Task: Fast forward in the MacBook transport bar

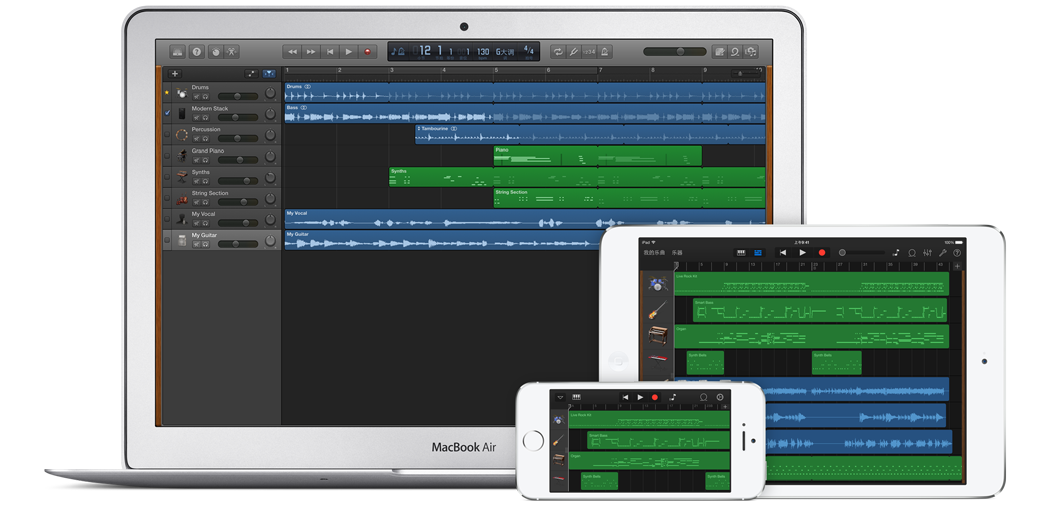Action: coord(311,52)
